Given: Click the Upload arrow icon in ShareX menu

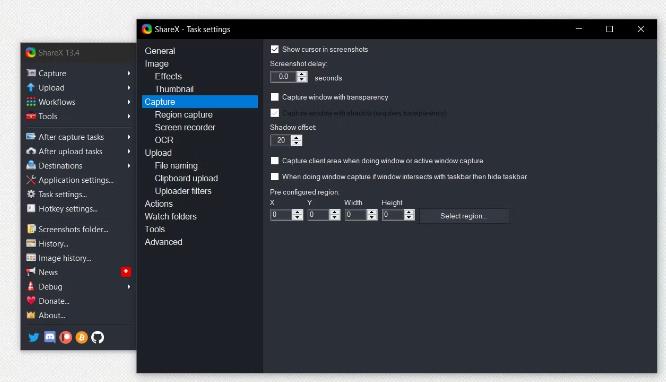Looking at the screenshot, I should pyautogui.click(x=31, y=88).
